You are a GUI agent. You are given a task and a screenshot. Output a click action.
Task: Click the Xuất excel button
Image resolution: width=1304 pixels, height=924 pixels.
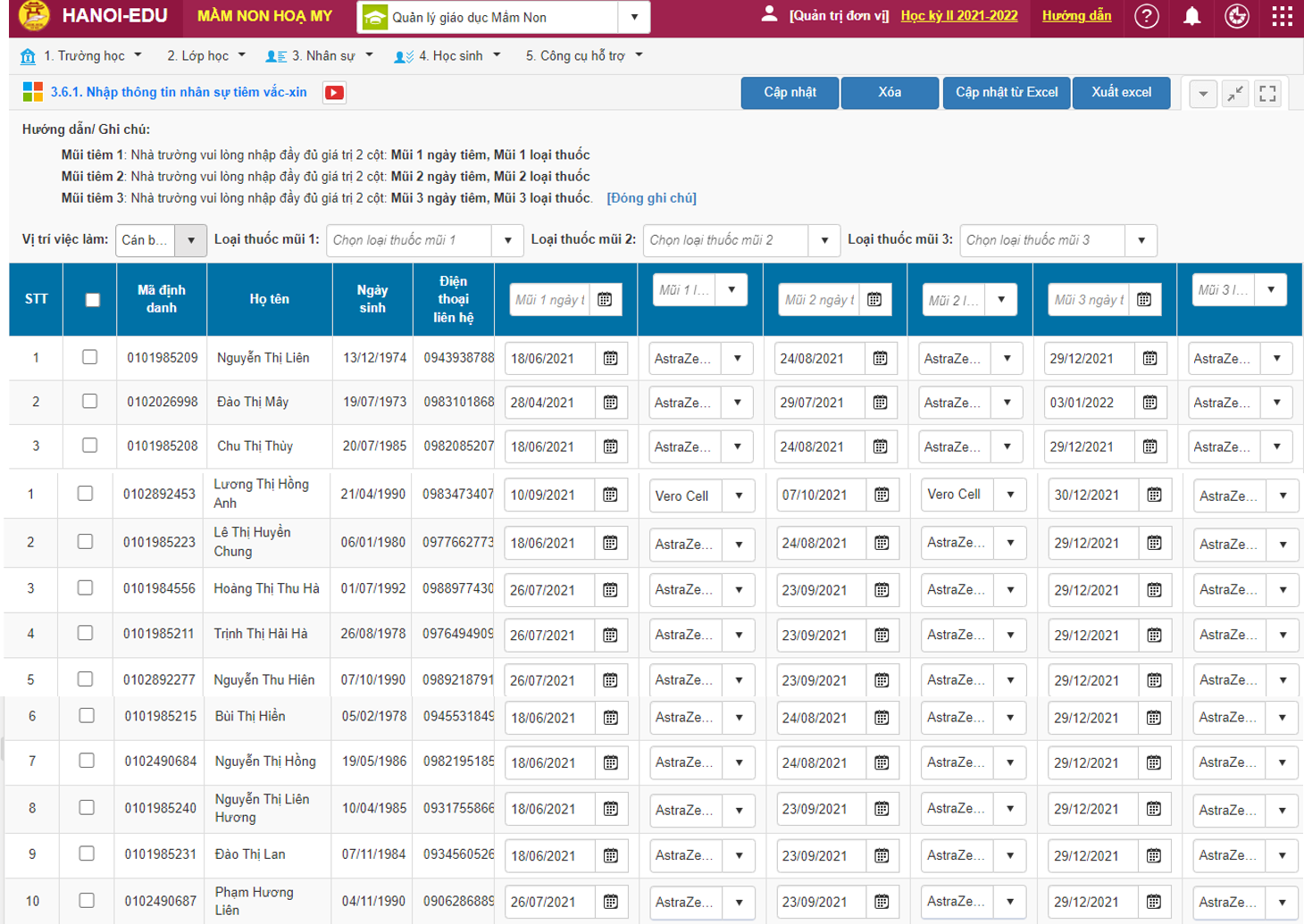tap(1121, 93)
